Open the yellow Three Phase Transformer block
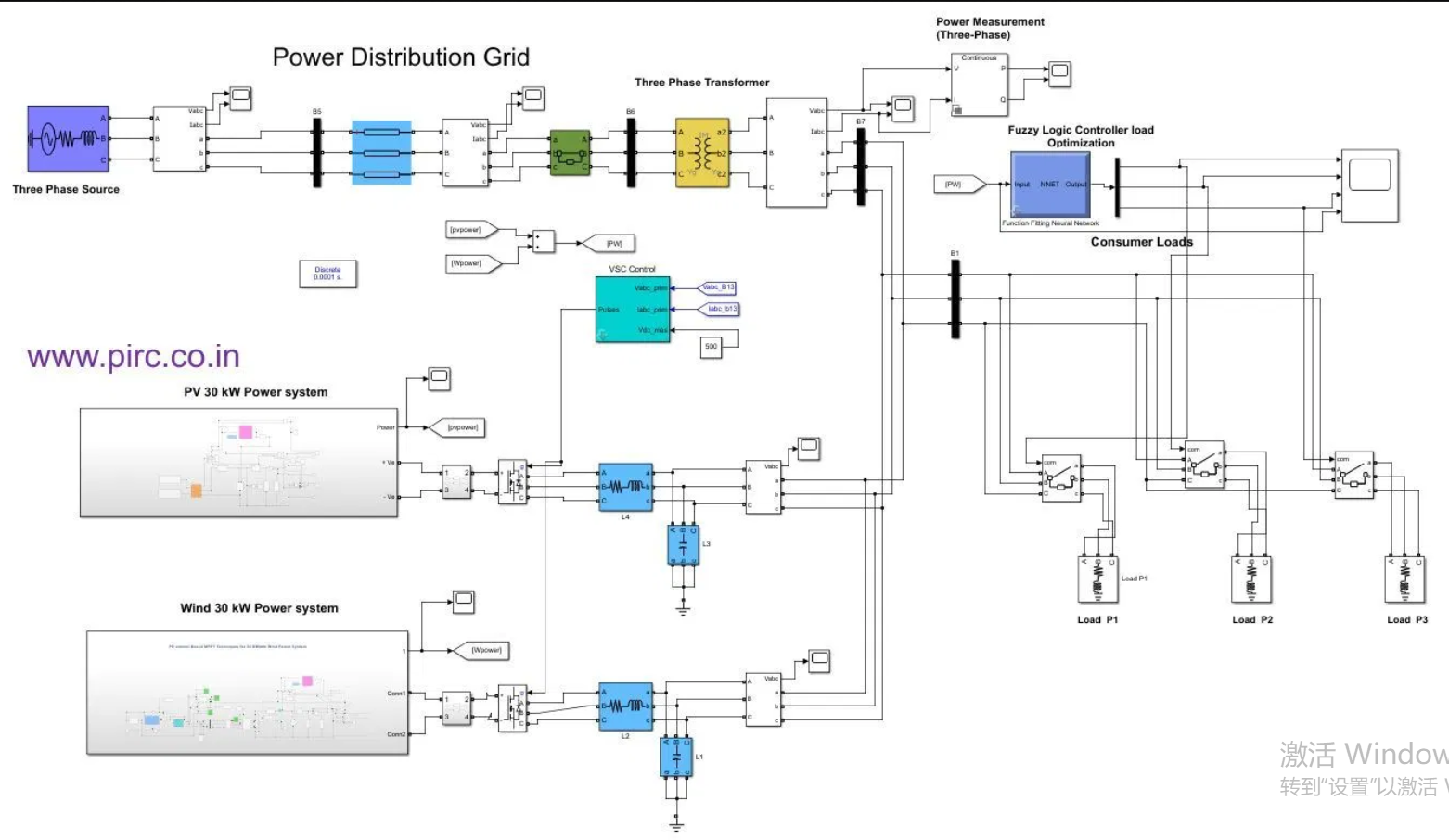Viewport: 1449px width, 840px height. pos(702,153)
